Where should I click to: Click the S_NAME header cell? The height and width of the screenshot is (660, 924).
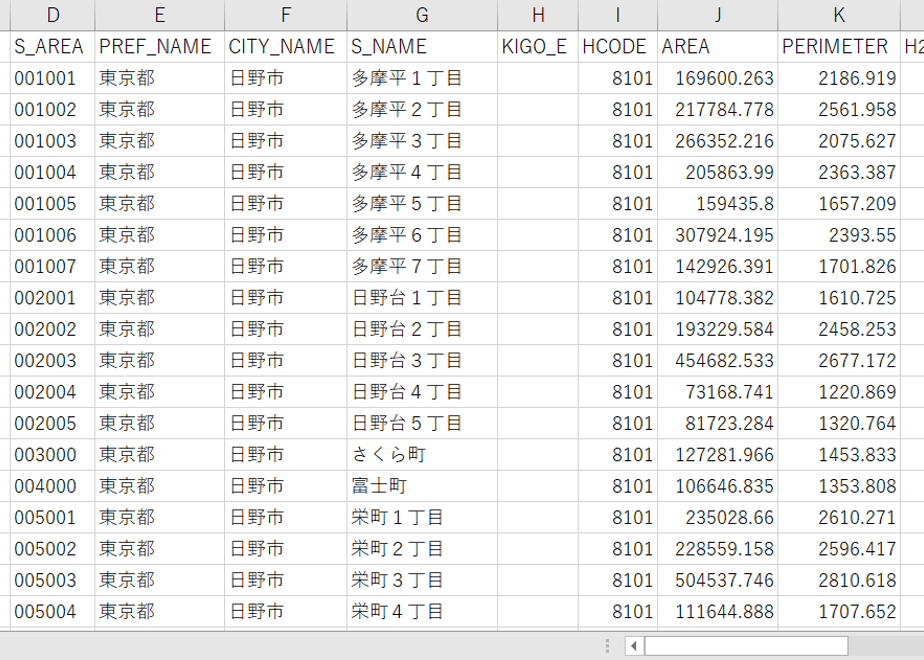click(422, 47)
